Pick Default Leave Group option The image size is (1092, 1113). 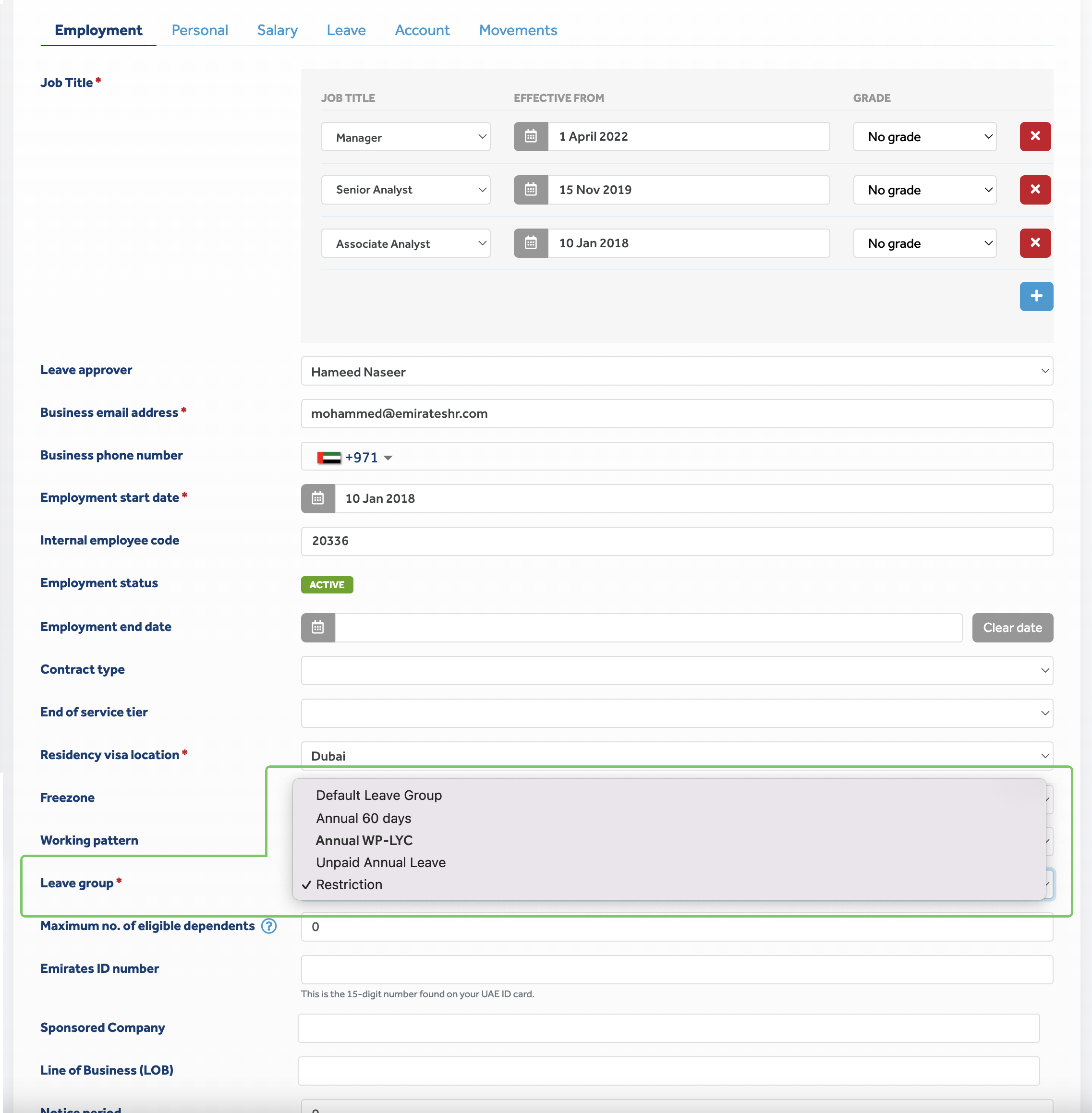click(x=378, y=795)
